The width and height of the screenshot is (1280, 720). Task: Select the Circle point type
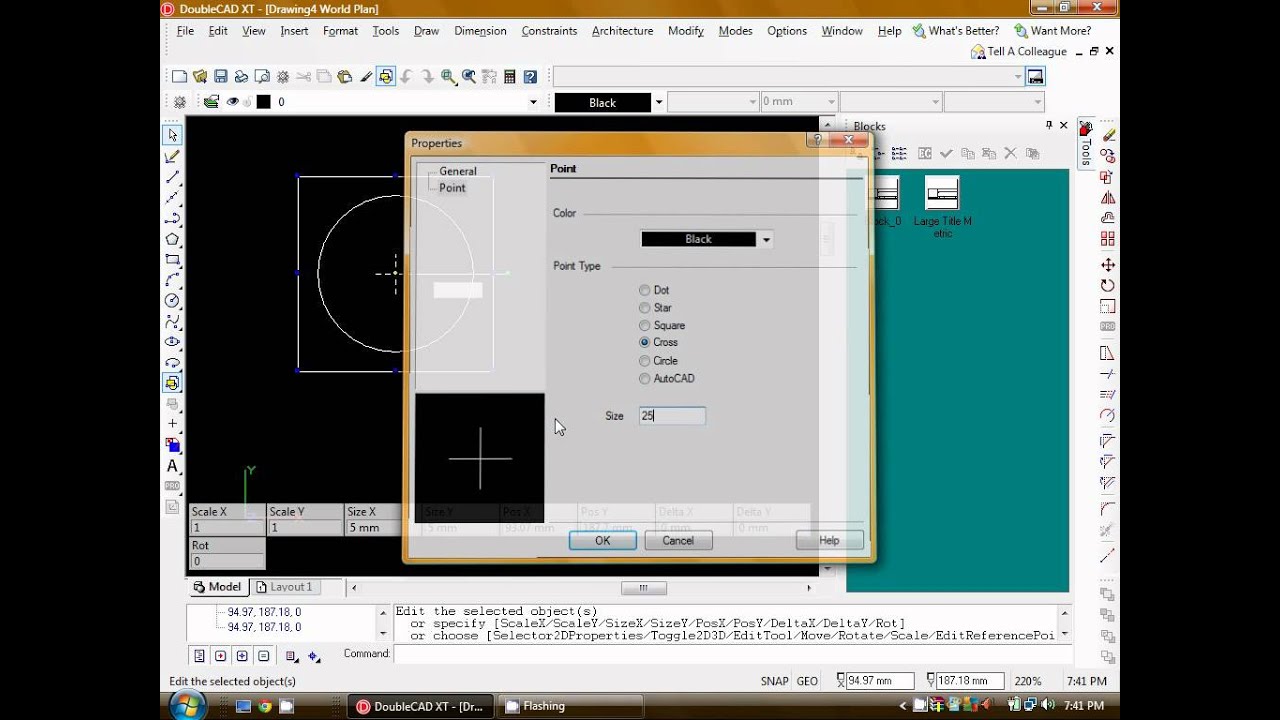pos(644,361)
